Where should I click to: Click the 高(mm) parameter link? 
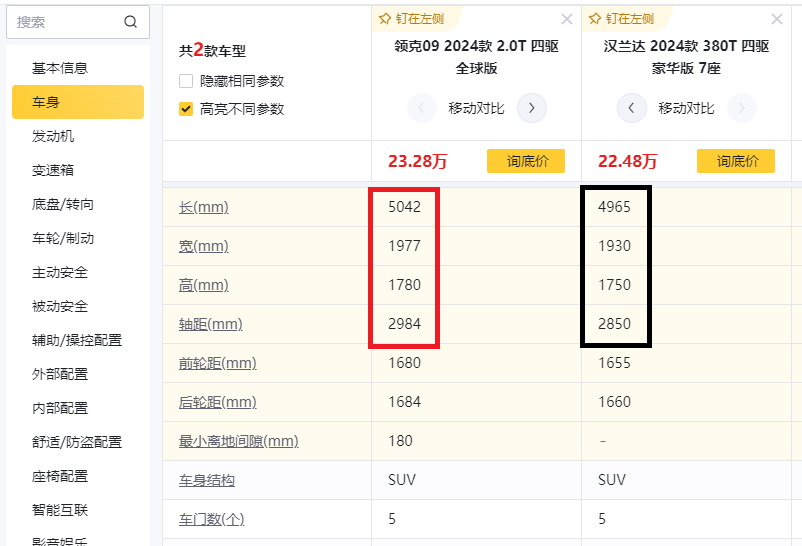[204, 285]
